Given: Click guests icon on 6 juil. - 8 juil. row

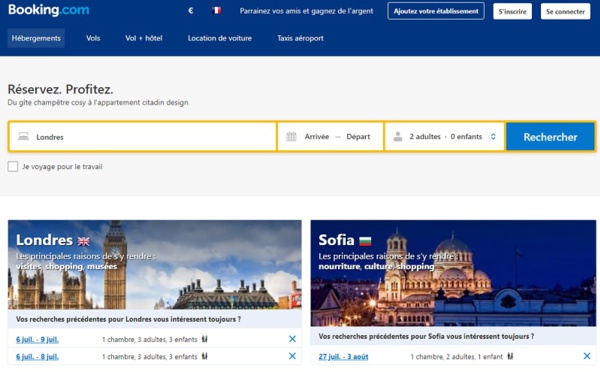Looking at the screenshot, I should click(x=205, y=356).
